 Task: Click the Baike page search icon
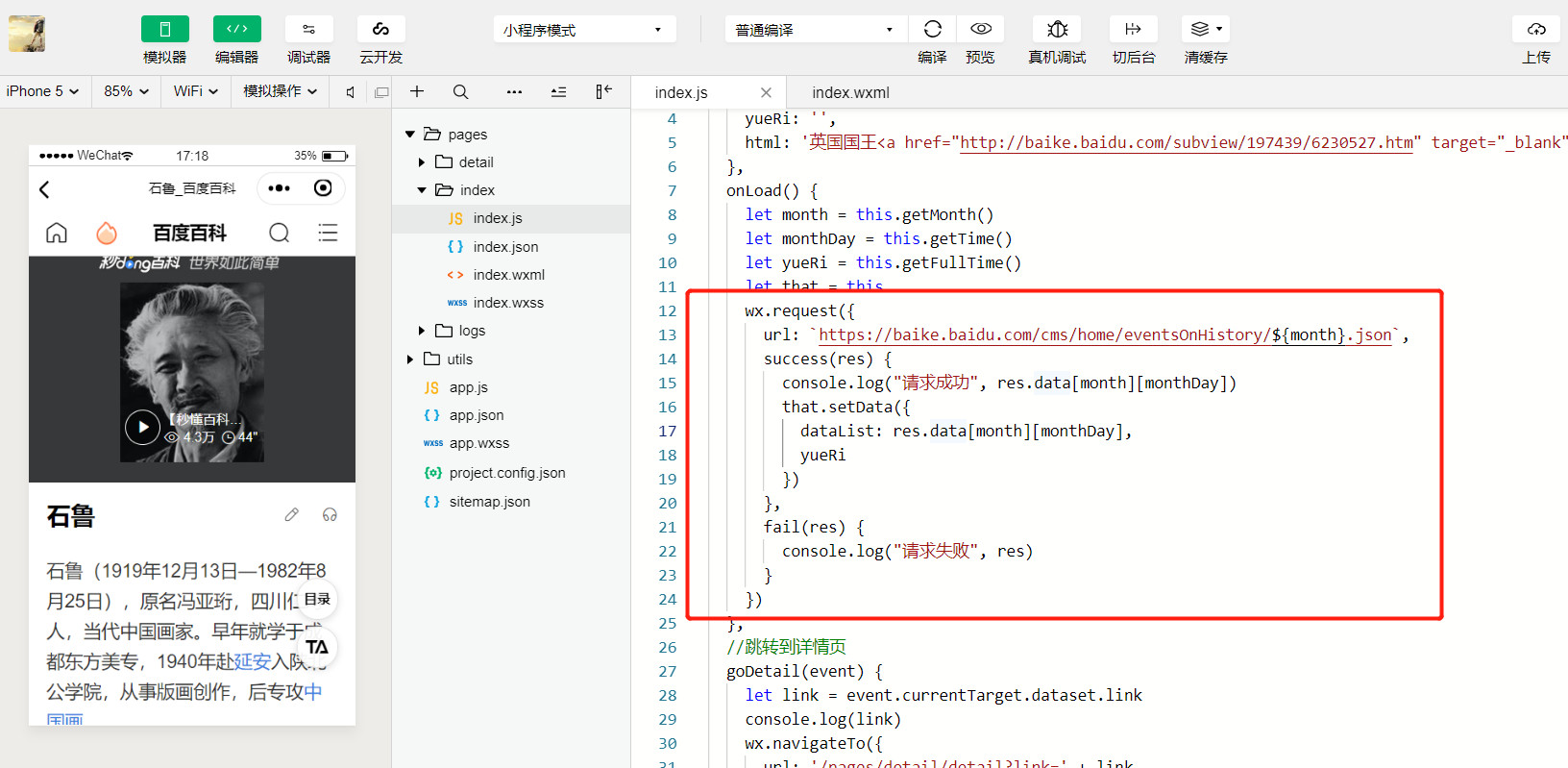tap(280, 233)
